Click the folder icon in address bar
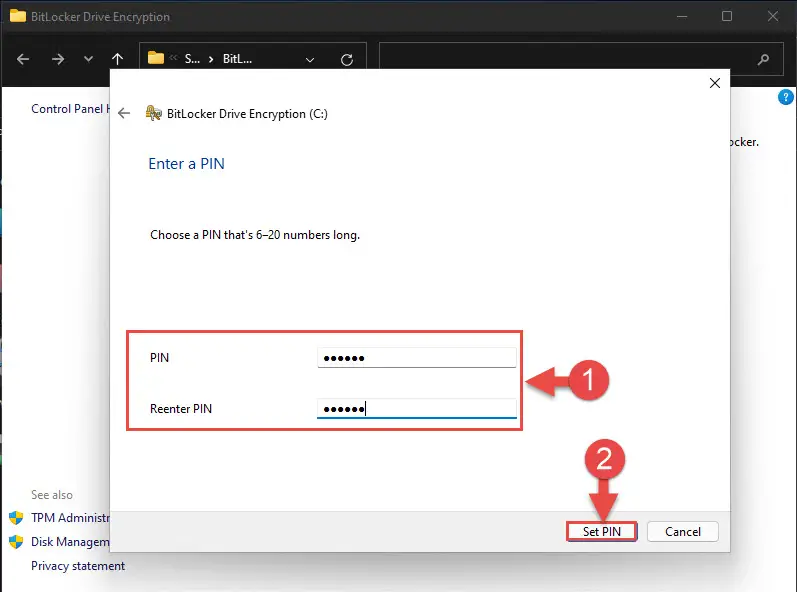This screenshot has height=592, width=797. [x=156, y=58]
